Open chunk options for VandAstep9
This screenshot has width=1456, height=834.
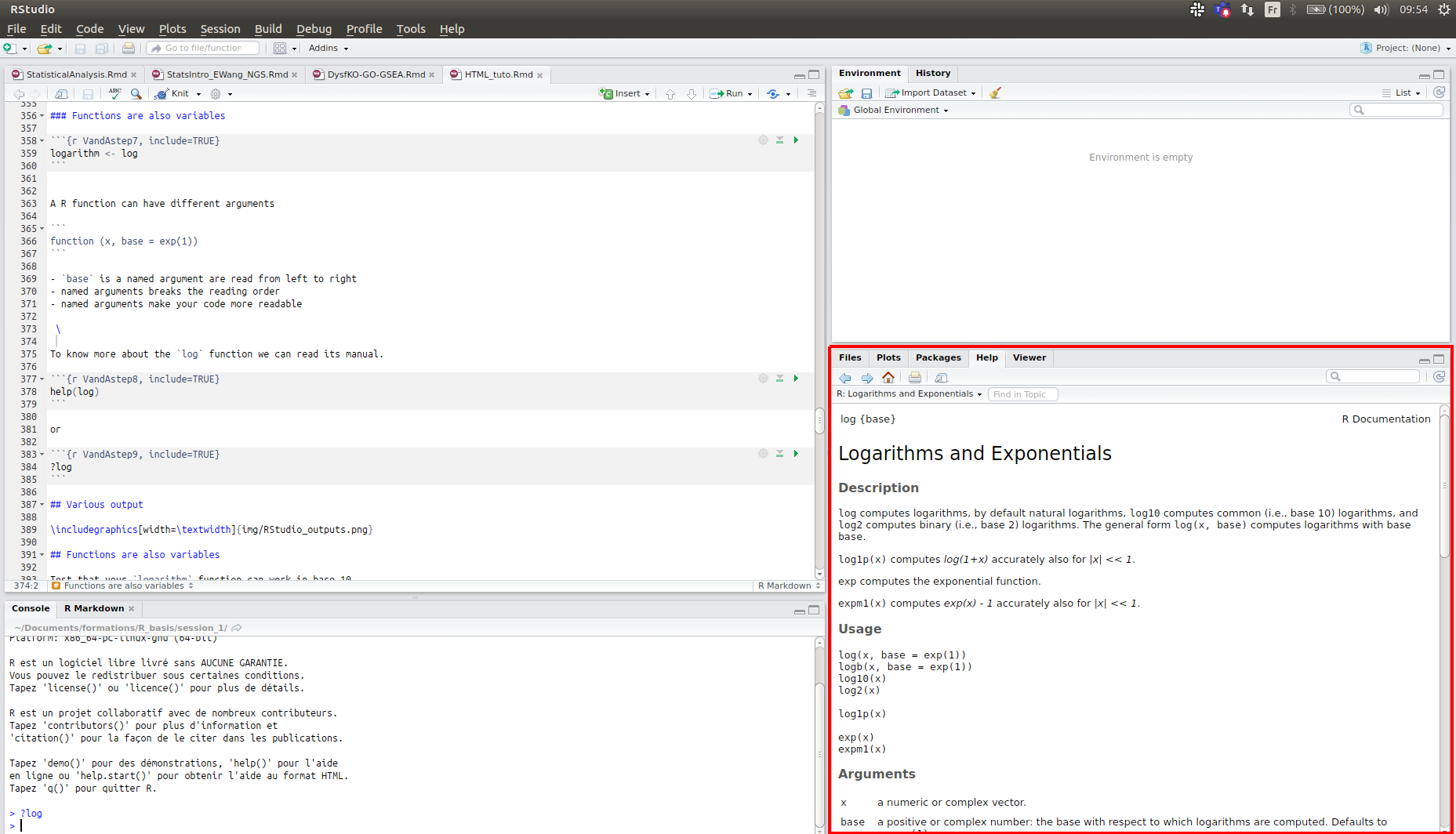click(x=763, y=454)
